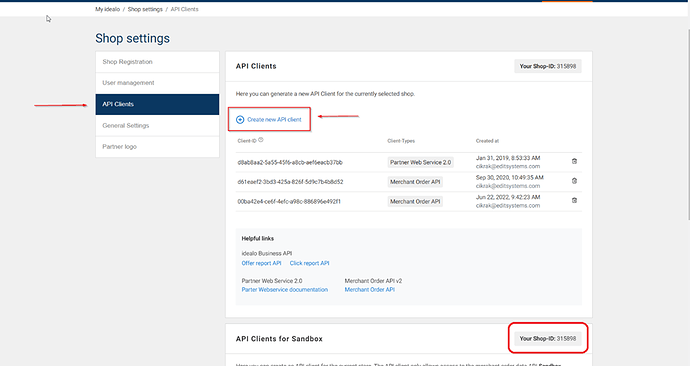Remove the Jun 22, 2022 API client

(574, 200)
